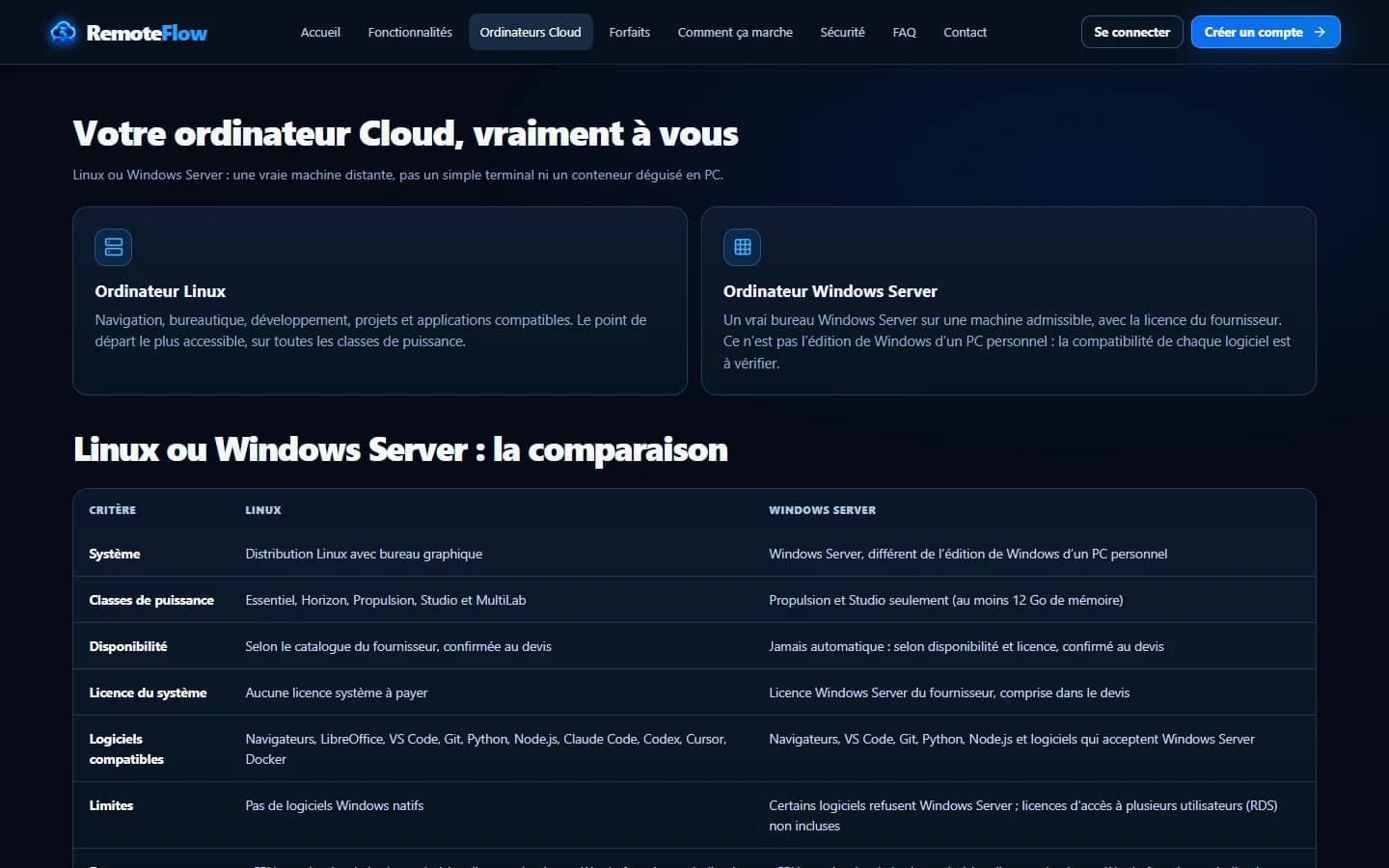Click the Windows Server limits cell mentioning RDS

[1022, 816]
